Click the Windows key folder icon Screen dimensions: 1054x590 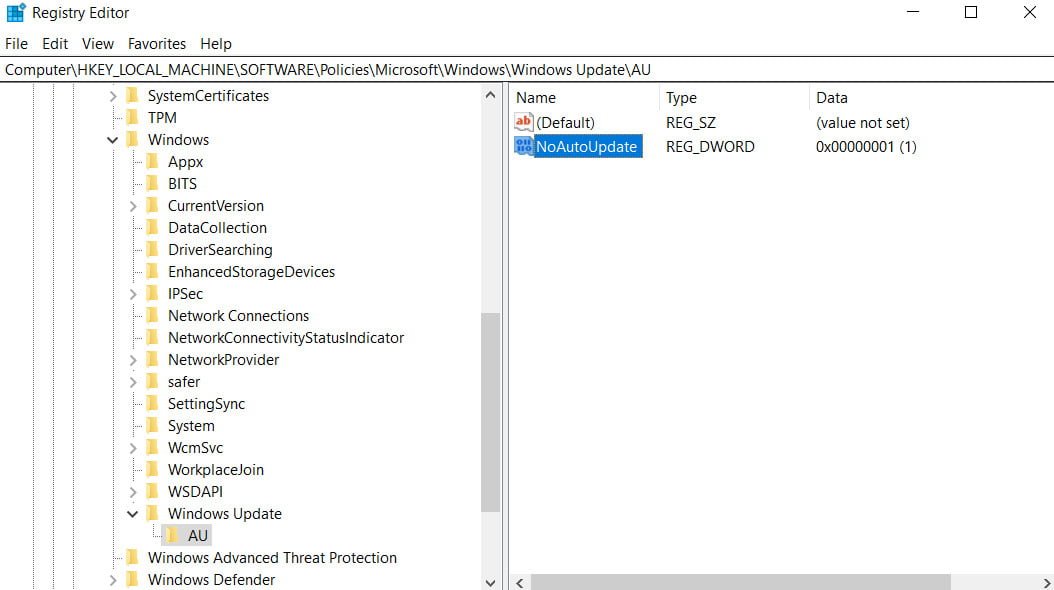(x=132, y=140)
